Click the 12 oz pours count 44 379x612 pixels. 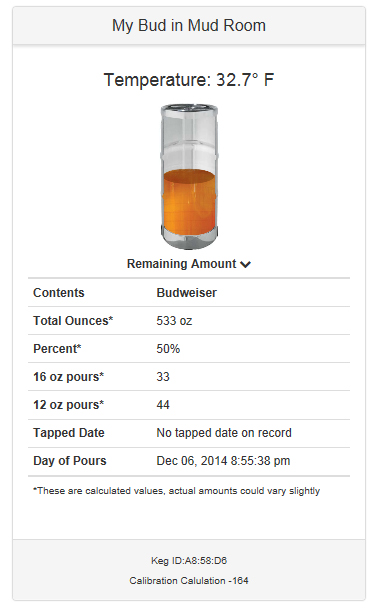pyautogui.click(x=163, y=405)
